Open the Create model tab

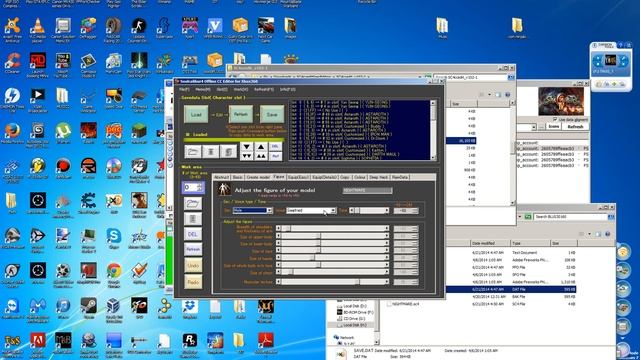(258, 177)
